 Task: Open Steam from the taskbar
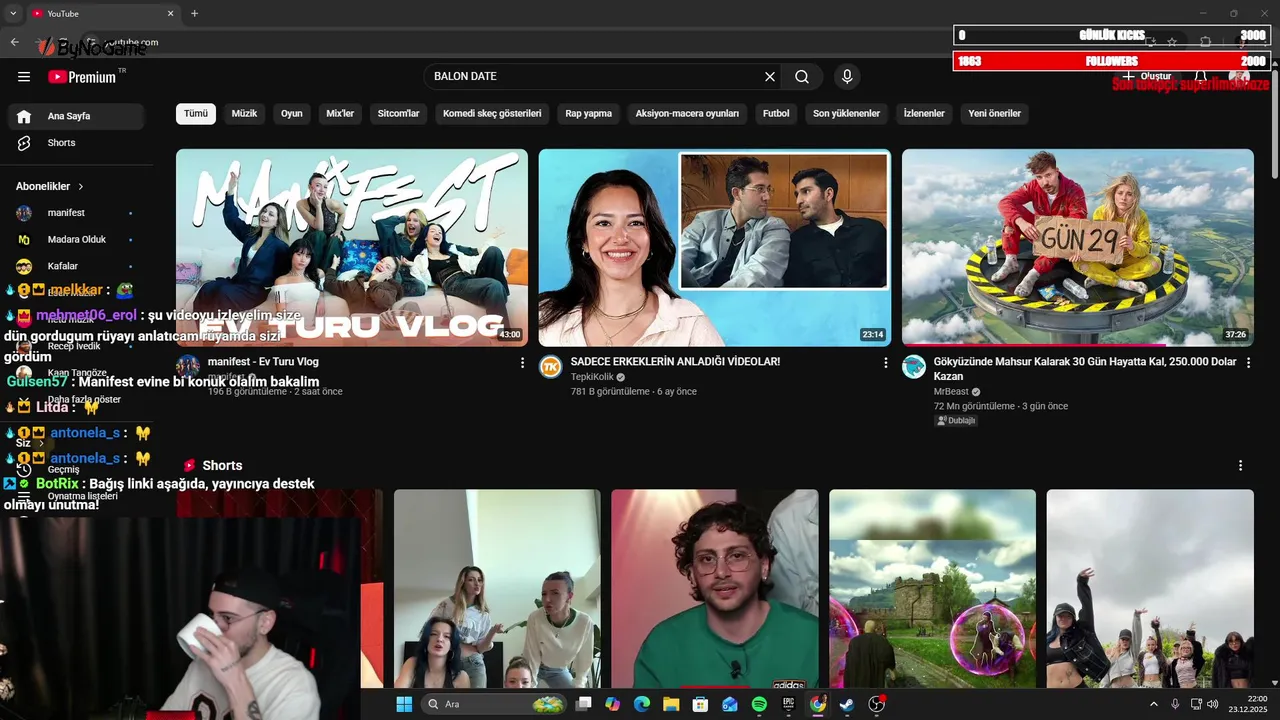pos(847,704)
